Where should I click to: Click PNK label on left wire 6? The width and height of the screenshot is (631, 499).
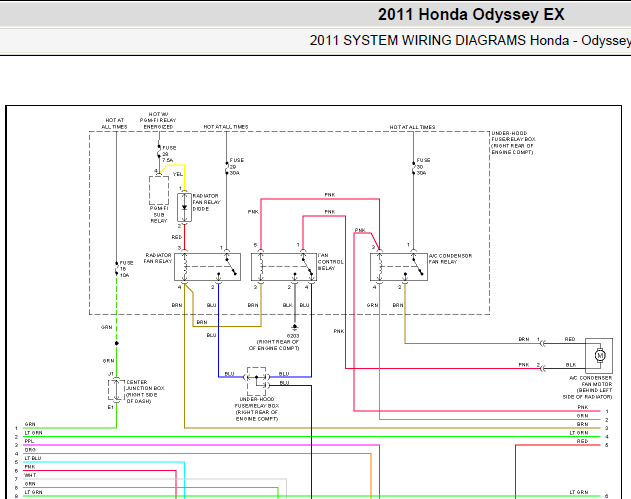click(30, 466)
